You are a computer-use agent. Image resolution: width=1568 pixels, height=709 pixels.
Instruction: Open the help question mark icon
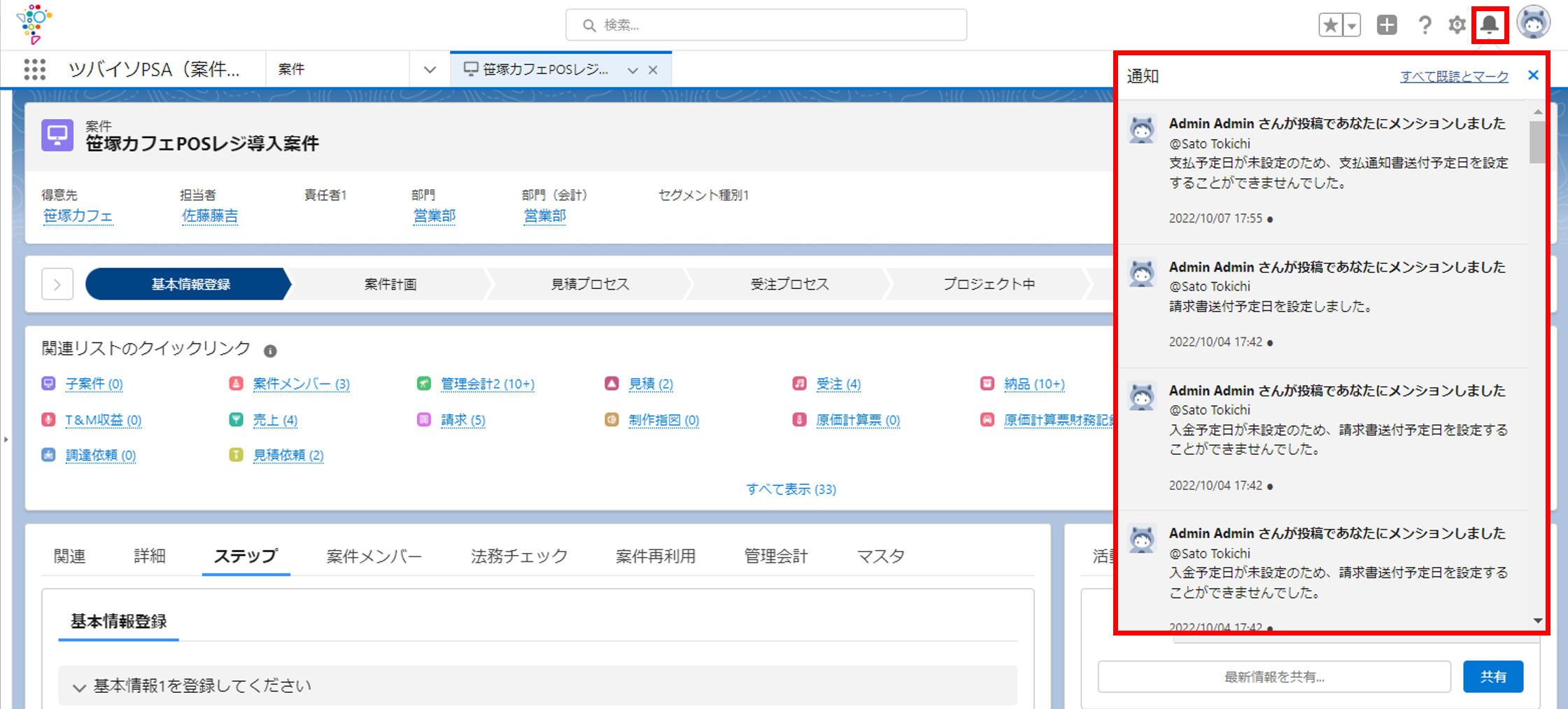point(1425,25)
